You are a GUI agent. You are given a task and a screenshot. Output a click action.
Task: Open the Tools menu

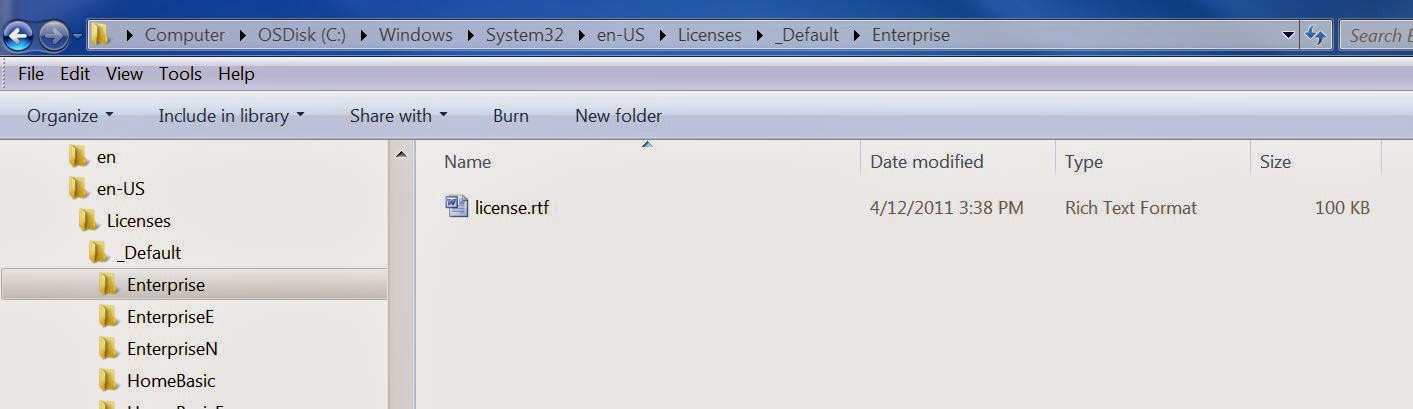click(x=180, y=74)
